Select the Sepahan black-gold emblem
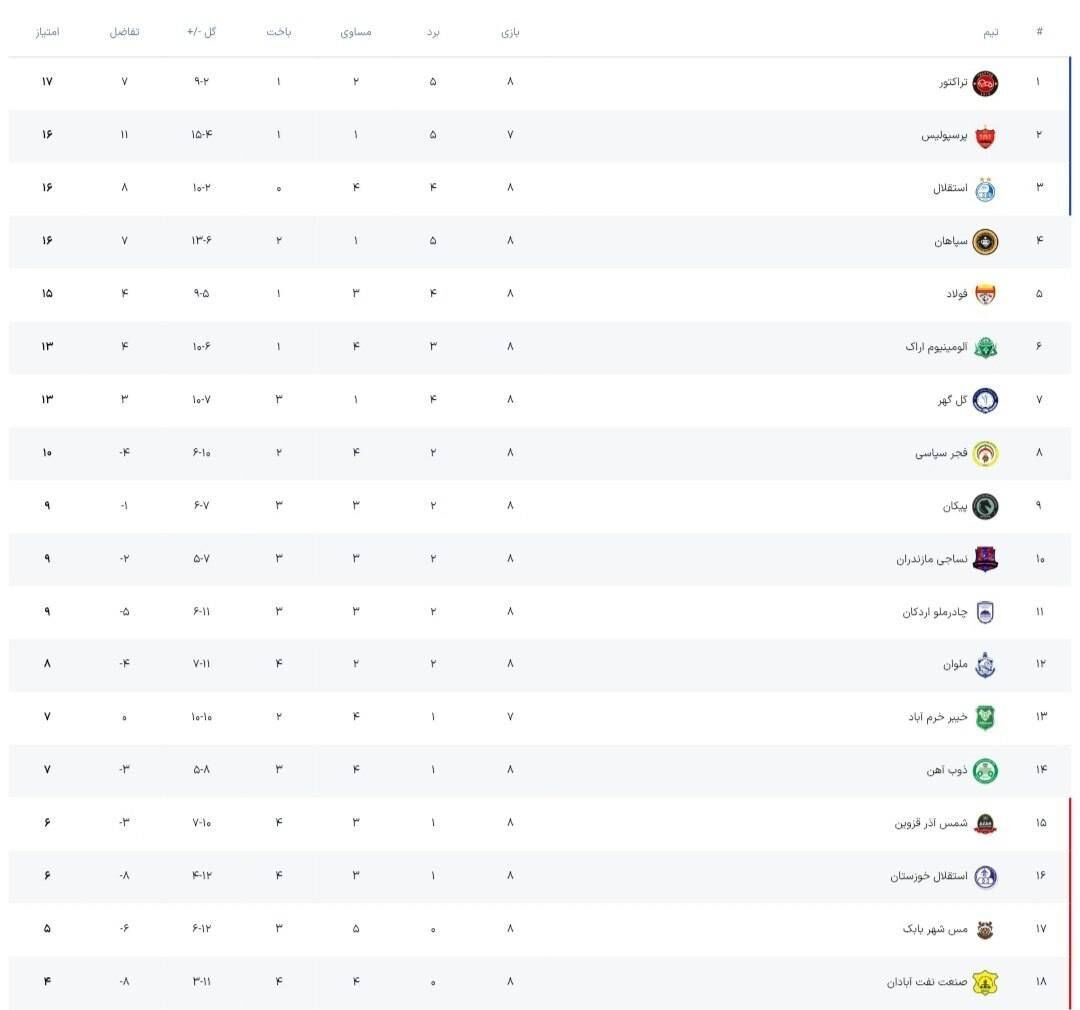Screen dimensions: 1080x1010 pyautogui.click(x=985, y=242)
